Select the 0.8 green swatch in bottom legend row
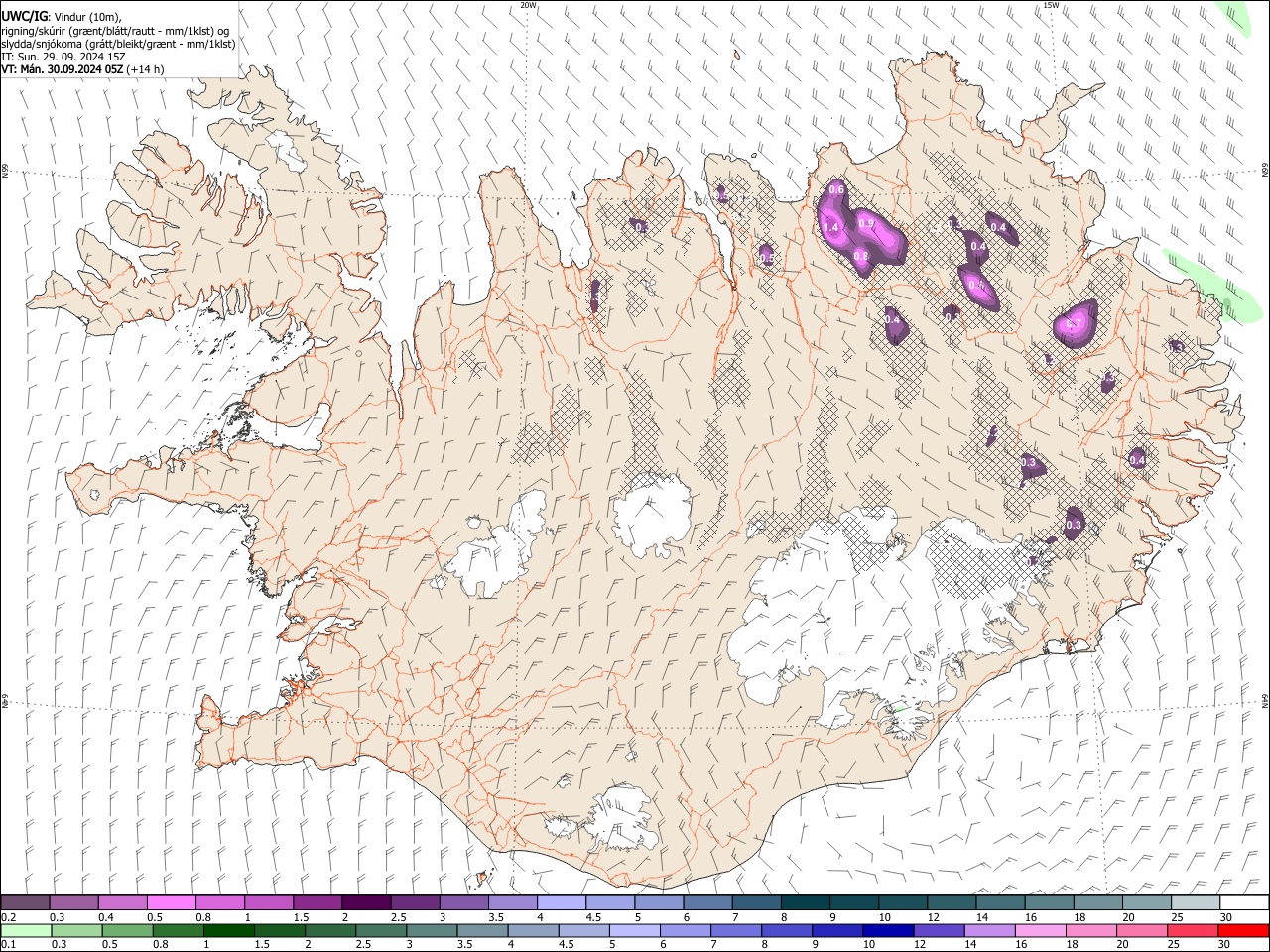Screen dimensions: 1270x952 (179, 930)
